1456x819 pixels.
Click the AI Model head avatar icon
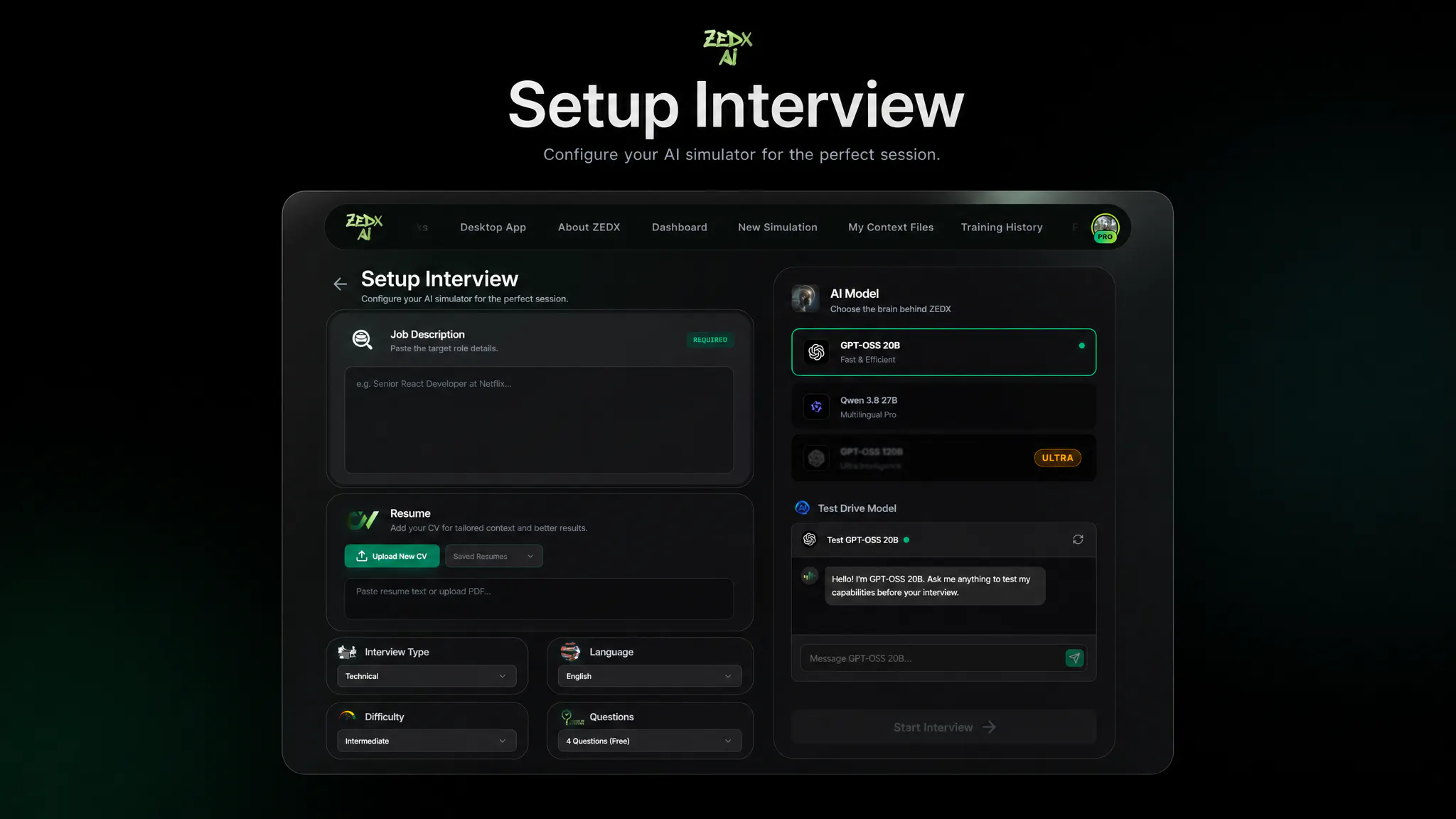805,299
